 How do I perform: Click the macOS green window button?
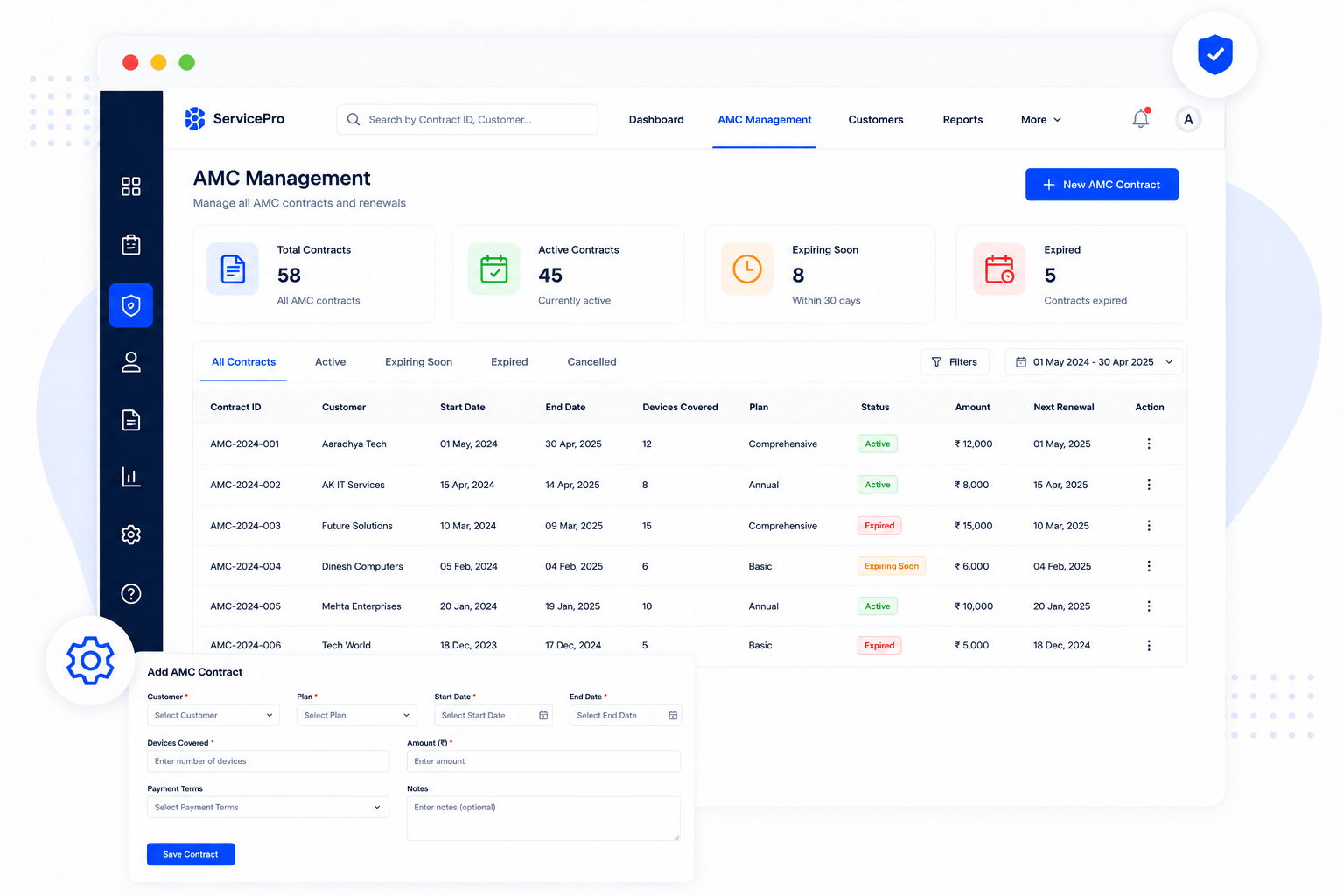(186, 62)
